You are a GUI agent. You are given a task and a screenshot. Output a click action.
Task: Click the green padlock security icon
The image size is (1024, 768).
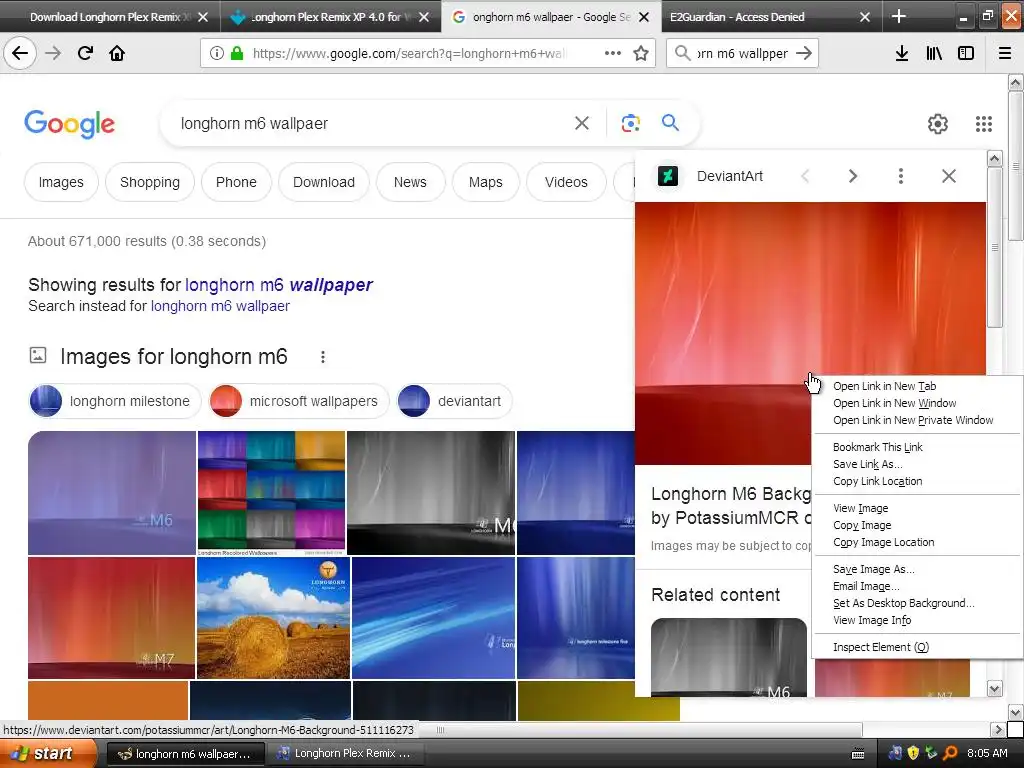click(236, 53)
